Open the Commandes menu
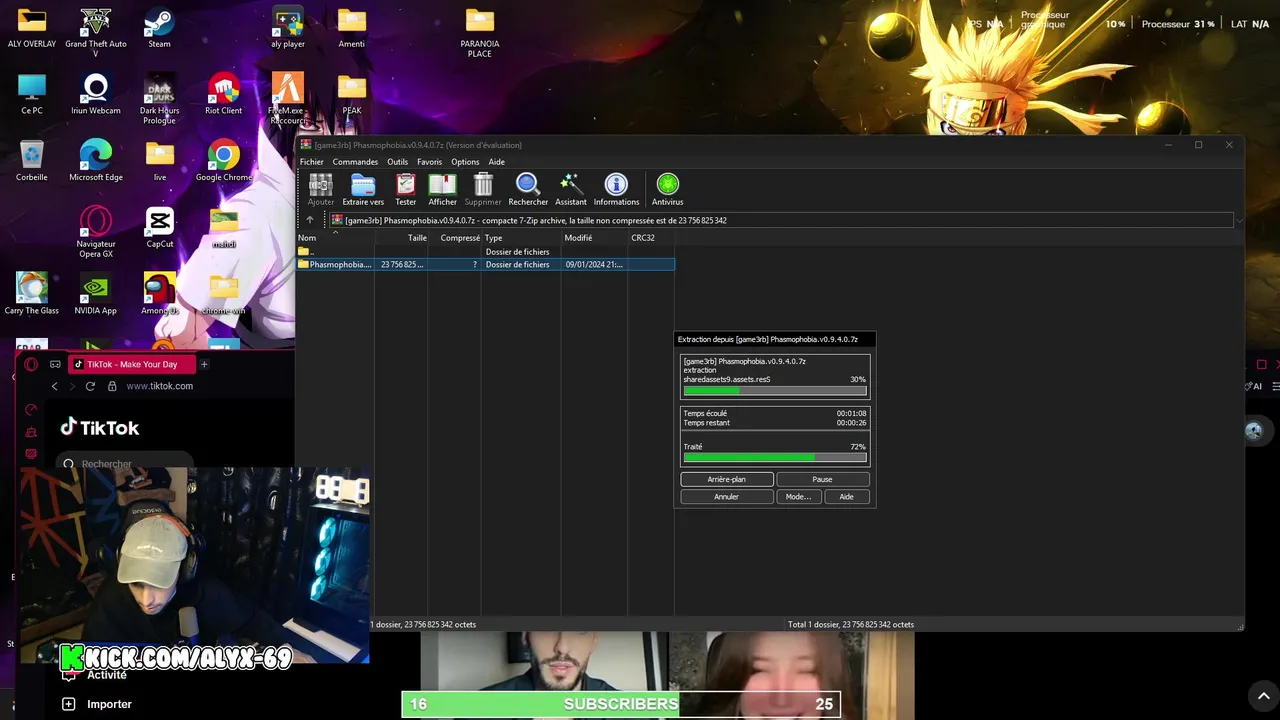1280x720 pixels. (x=355, y=162)
